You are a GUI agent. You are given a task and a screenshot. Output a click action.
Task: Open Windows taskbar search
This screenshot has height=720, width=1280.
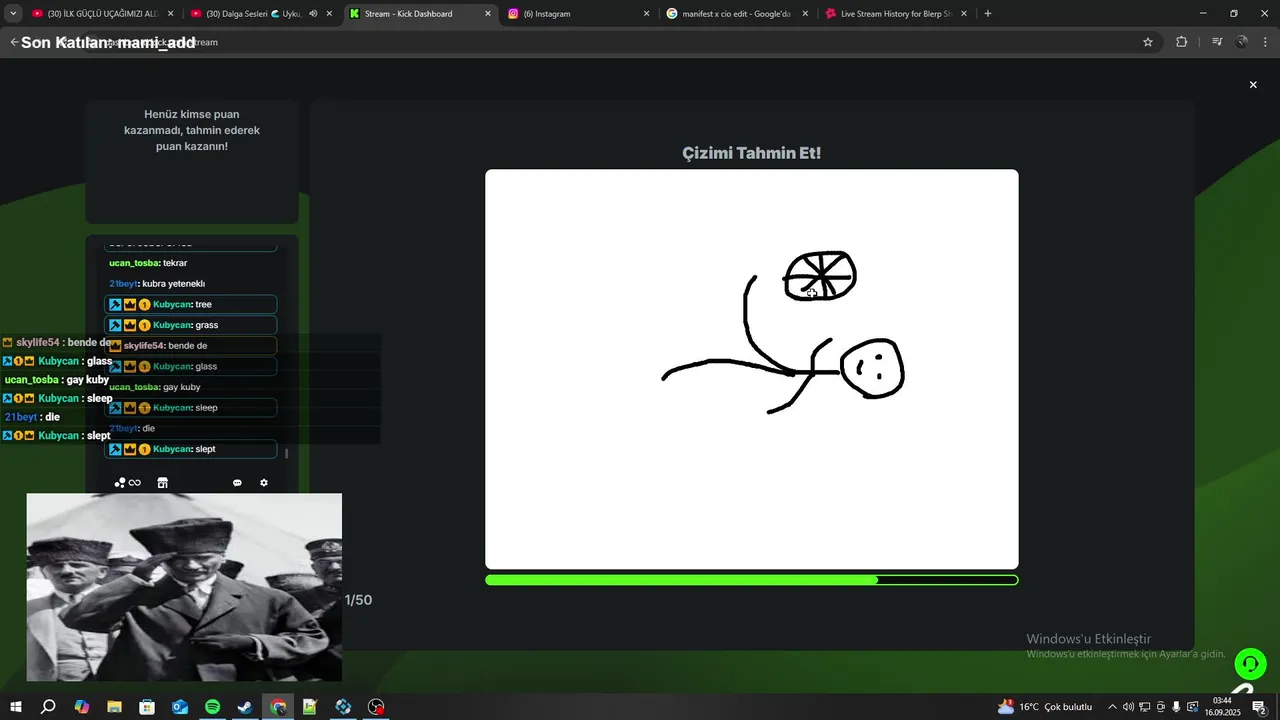click(48, 707)
